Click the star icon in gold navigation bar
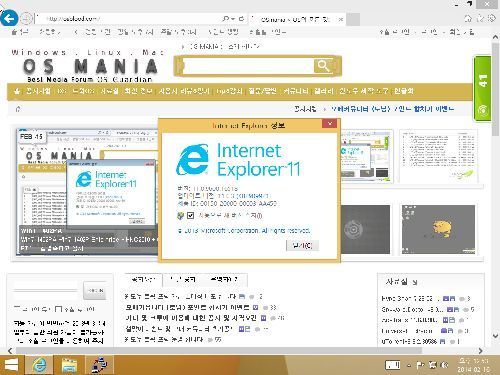This screenshot has width=500, height=375. (x=17, y=91)
